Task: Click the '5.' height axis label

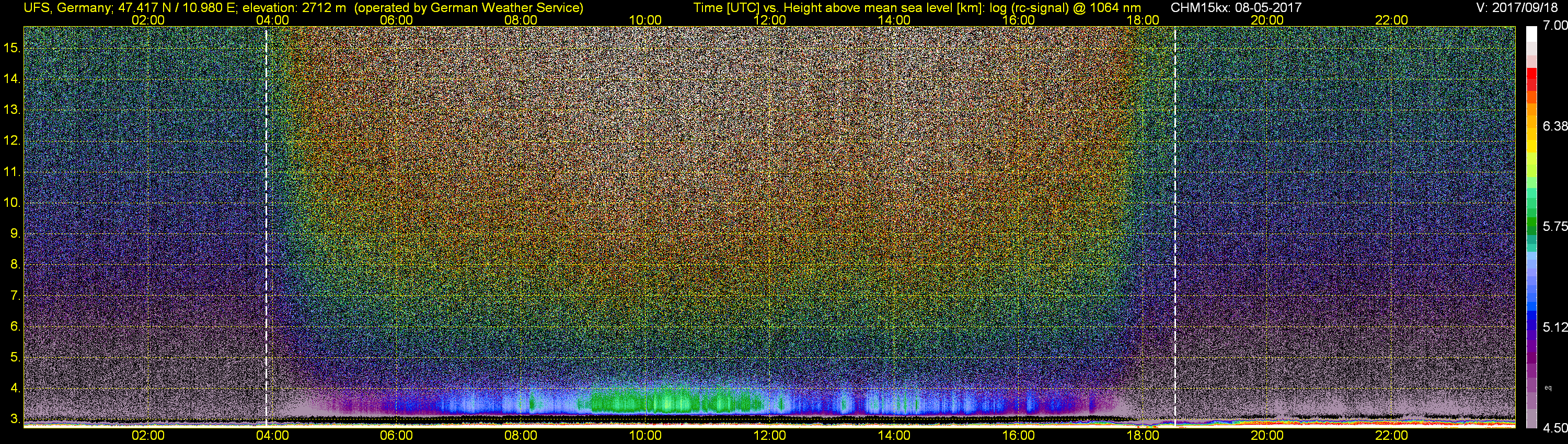Action: pos(15,357)
